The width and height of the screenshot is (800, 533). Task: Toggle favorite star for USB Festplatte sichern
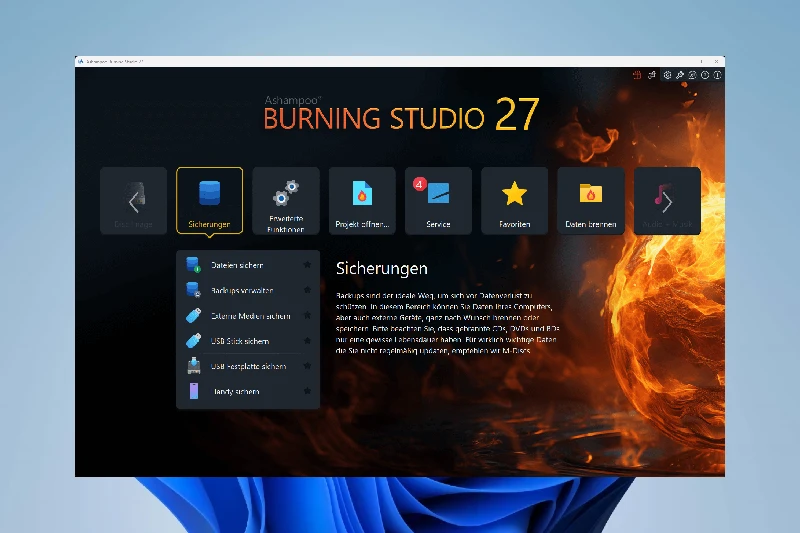(307, 366)
